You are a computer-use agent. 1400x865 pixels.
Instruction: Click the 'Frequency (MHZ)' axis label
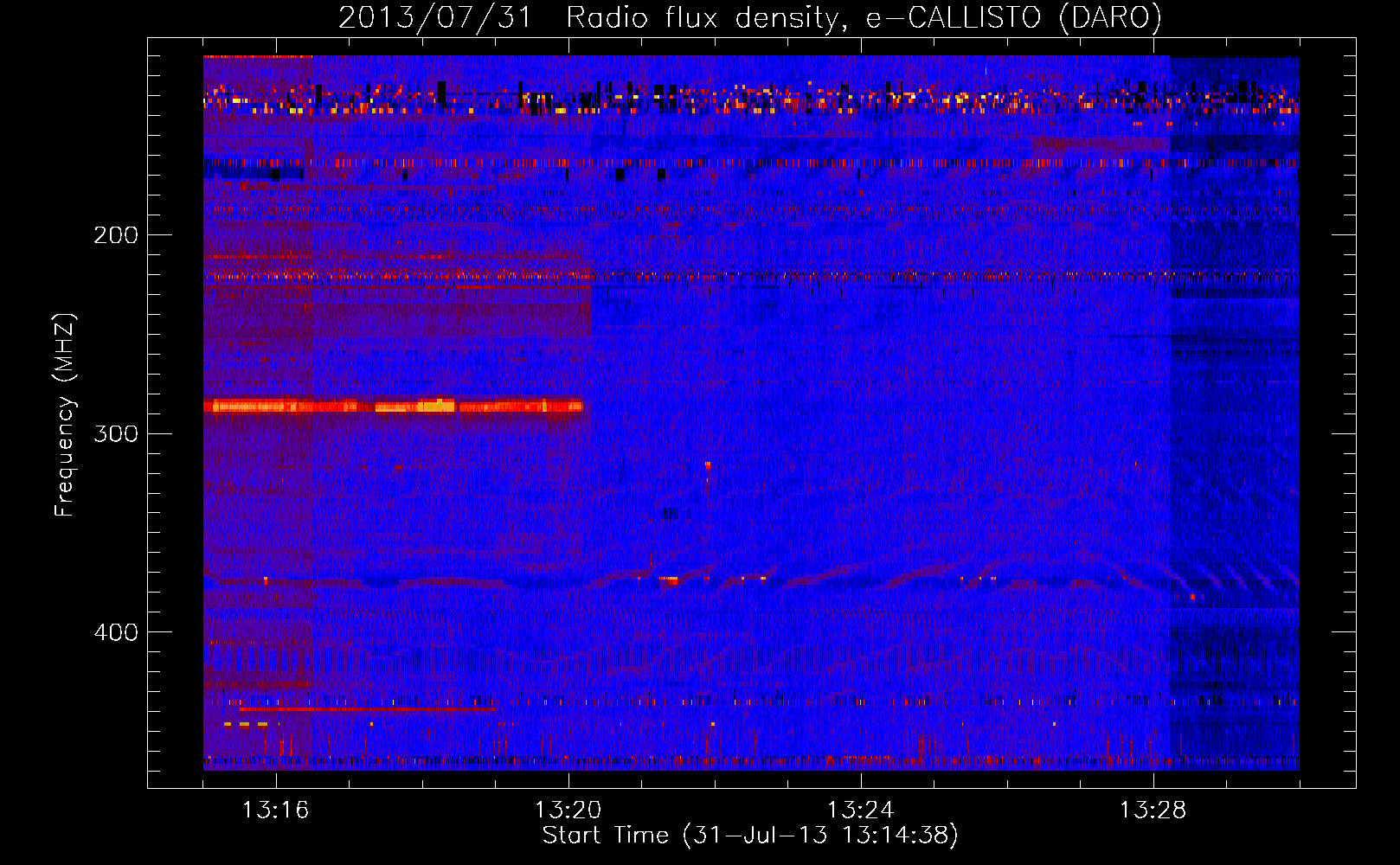click(65, 414)
